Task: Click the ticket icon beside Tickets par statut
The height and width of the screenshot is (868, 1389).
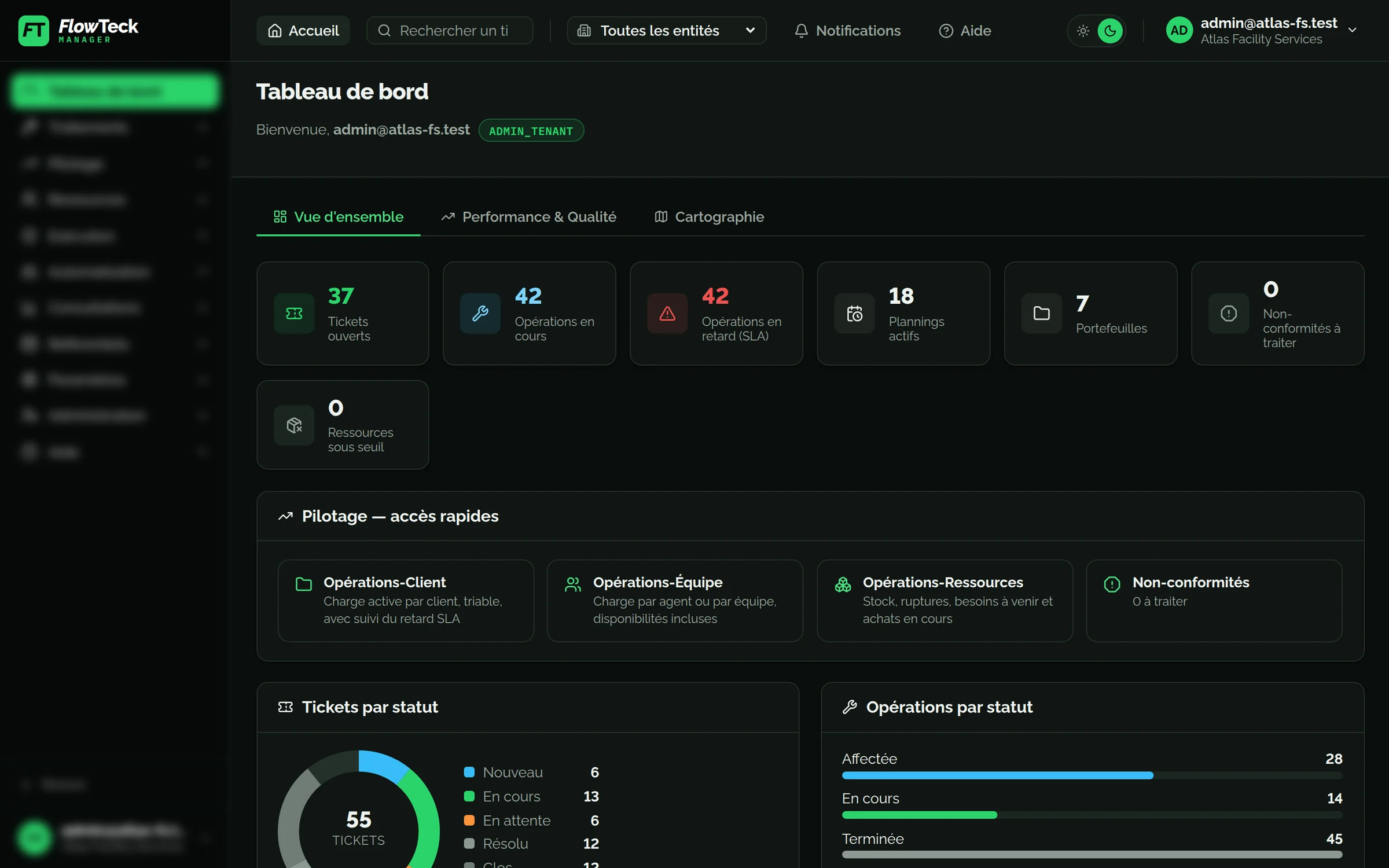Action: pyautogui.click(x=285, y=707)
